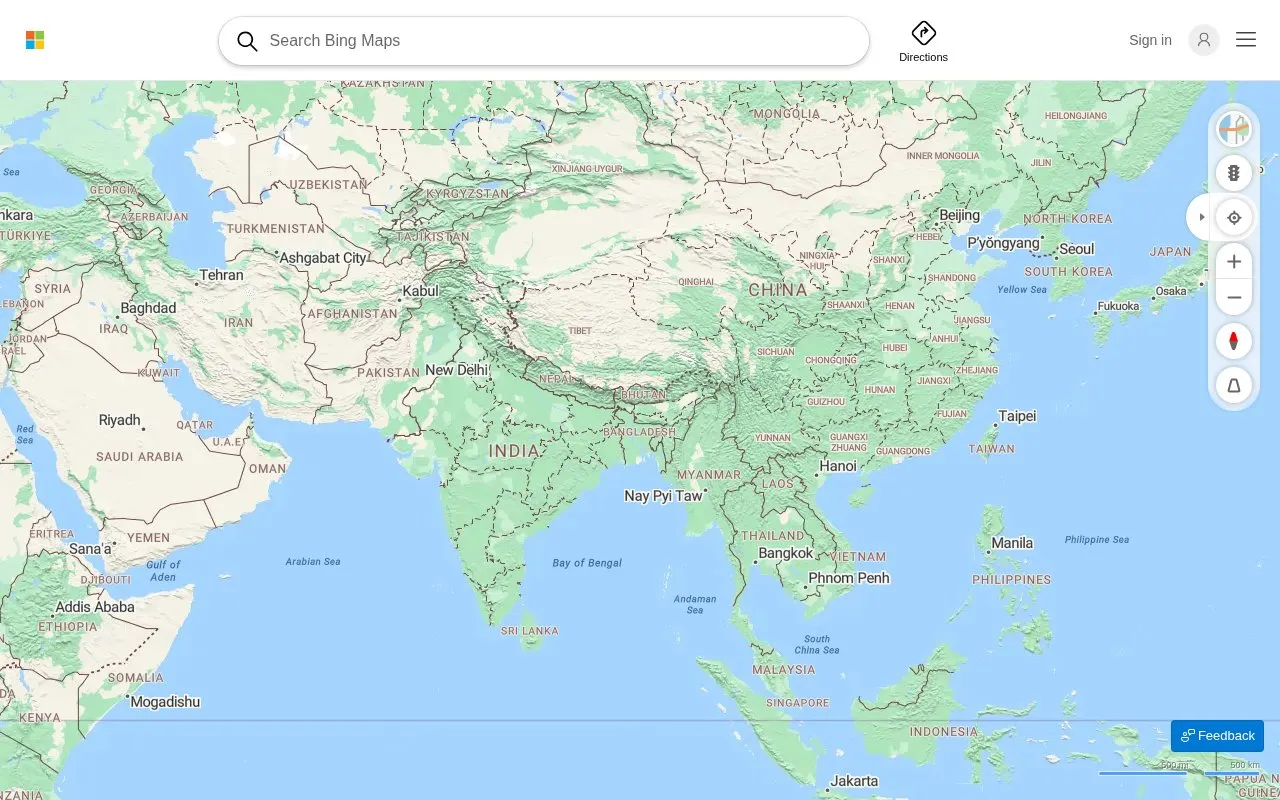1280x800 pixels.
Task: Click the MONGOLIA country label
Action: pyautogui.click(x=786, y=114)
